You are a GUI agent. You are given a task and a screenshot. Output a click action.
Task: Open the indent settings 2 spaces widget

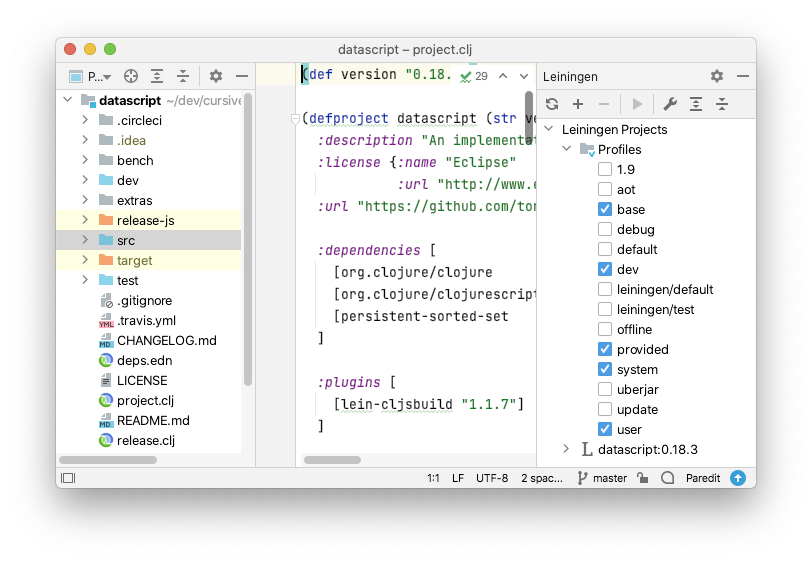click(x=542, y=478)
